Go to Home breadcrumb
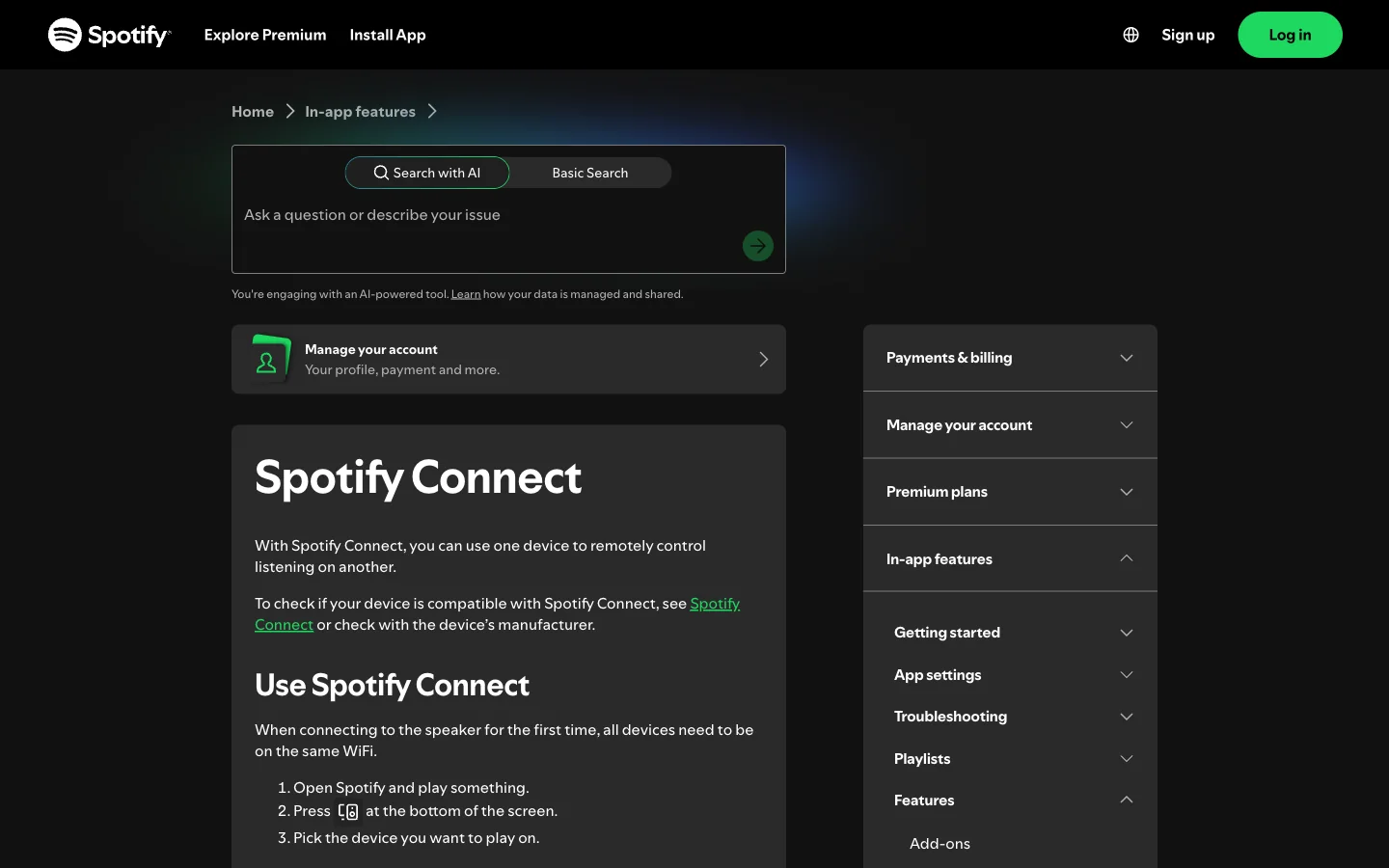 [x=253, y=112]
